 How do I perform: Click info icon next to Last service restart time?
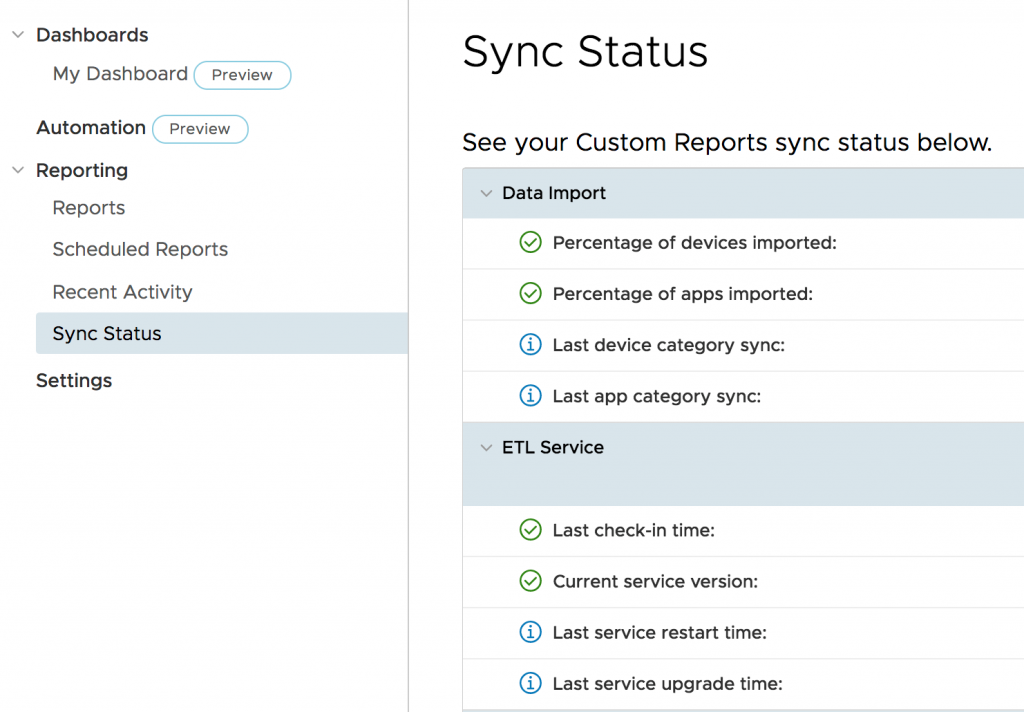[531, 633]
